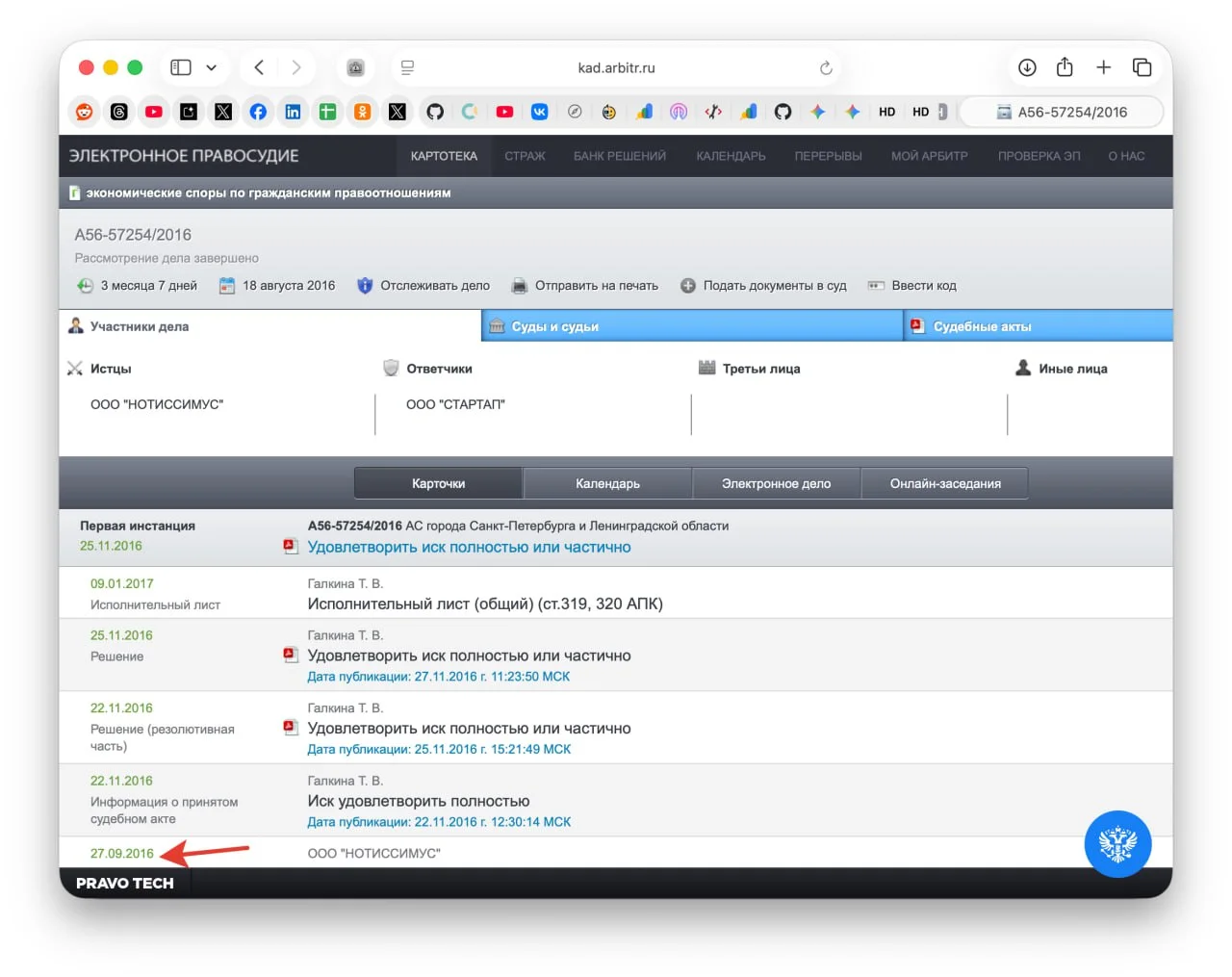Screen dimensions: 1232x977
Task: Click Отправить на печать link
Action: (x=596, y=286)
